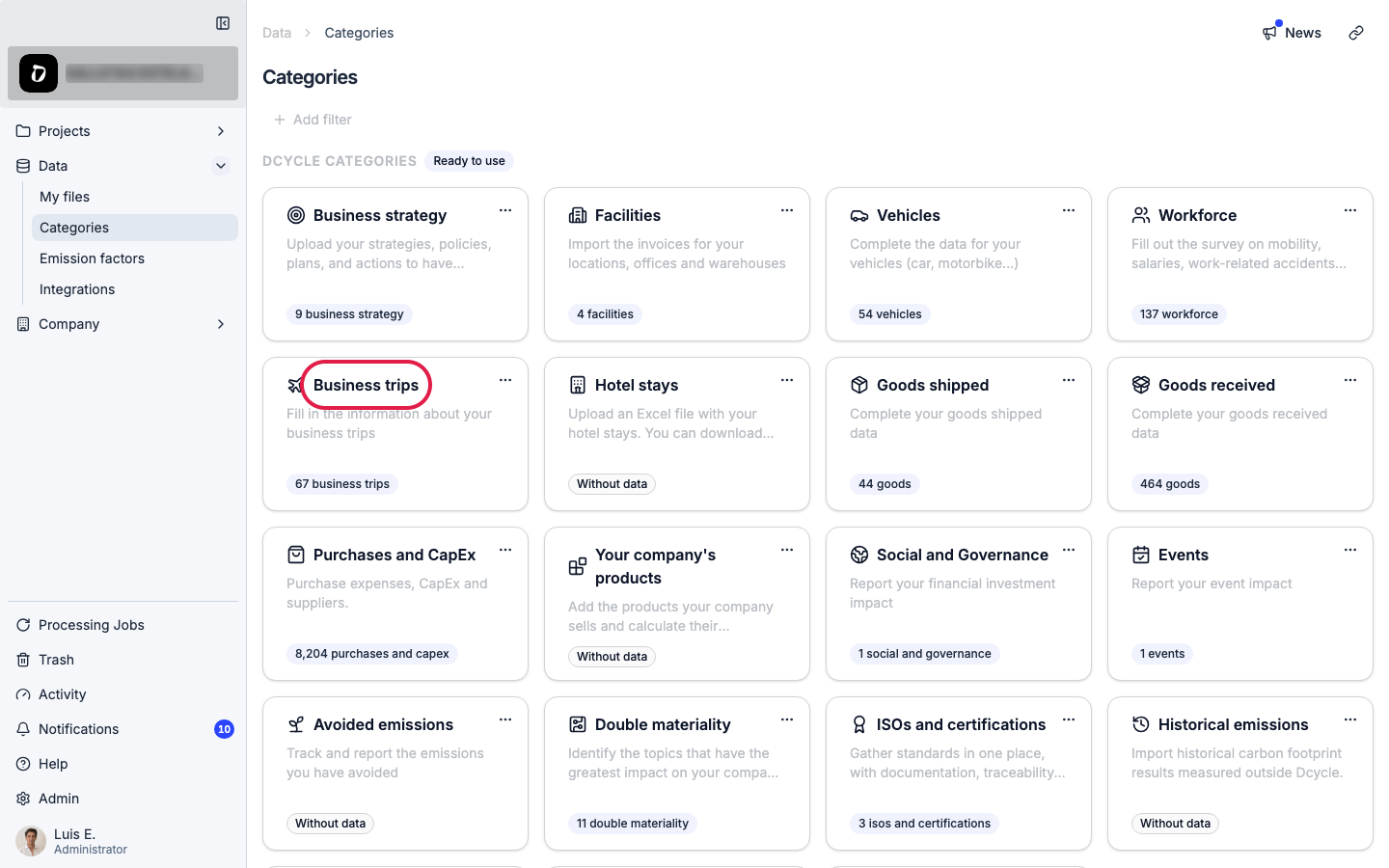The height and width of the screenshot is (868, 1389).
Task: Open options menu for Vehicles card
Action: [1069, 210]
